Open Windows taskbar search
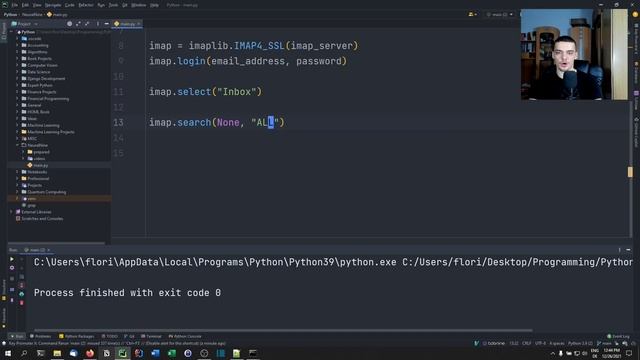 (24, 353)
